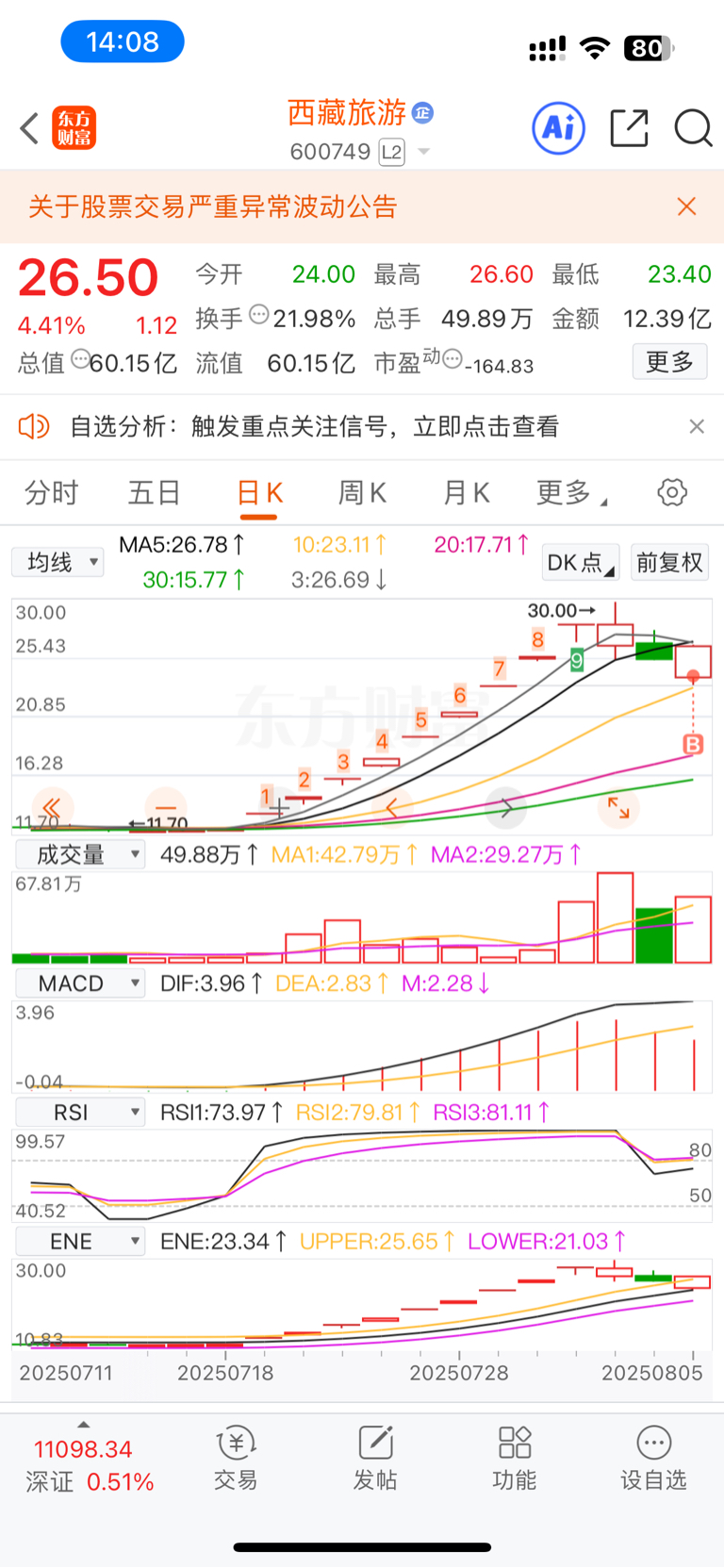724x1568 pixels.
Task: Tap 设自选 in bottom bar
Action: (x=653, y=1459)
